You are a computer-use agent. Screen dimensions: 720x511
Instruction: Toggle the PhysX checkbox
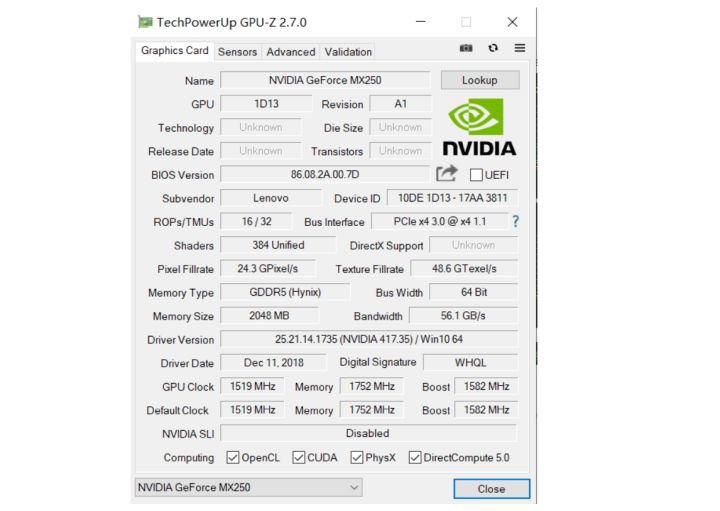[x=357, y=457]
